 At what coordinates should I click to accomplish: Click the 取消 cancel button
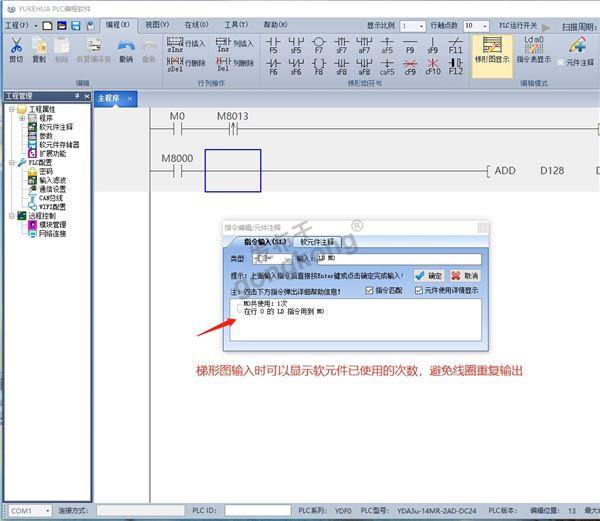point(465,275)
